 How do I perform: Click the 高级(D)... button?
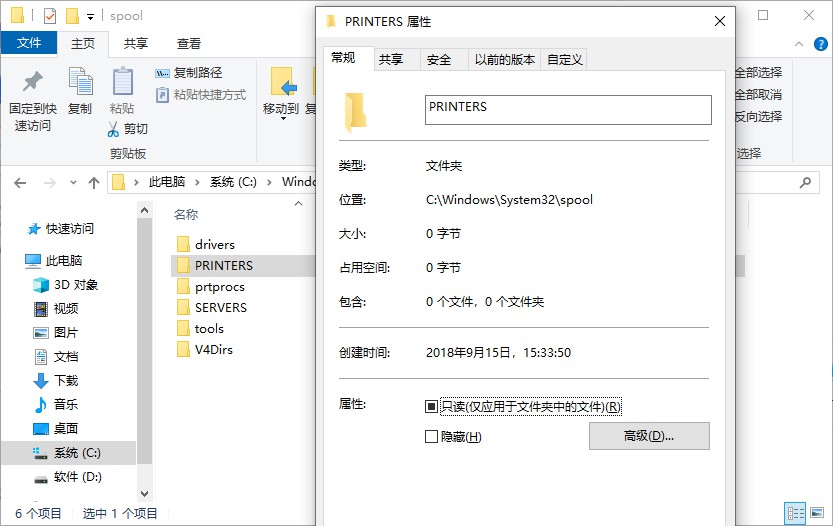(649, 436)
